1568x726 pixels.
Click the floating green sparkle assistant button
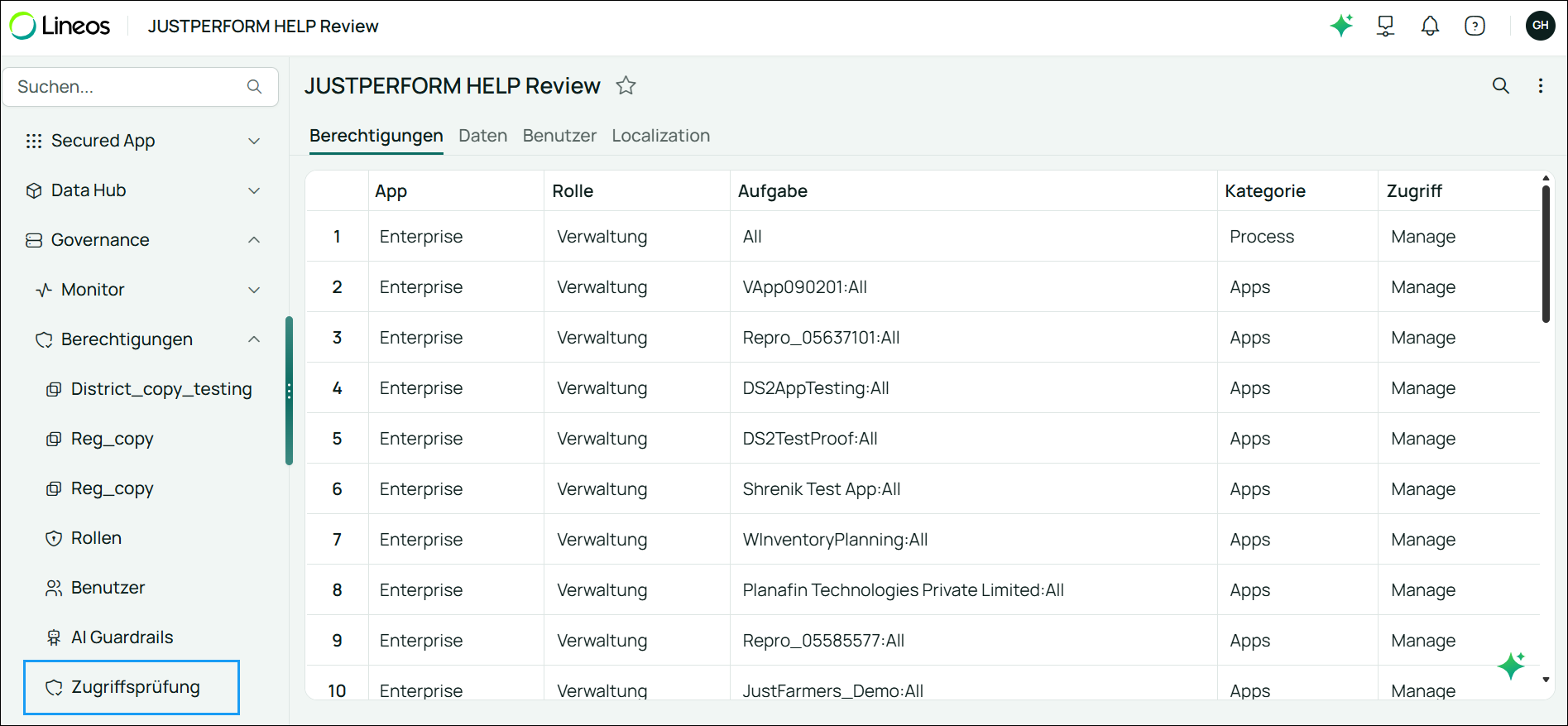pos(1512,666)
